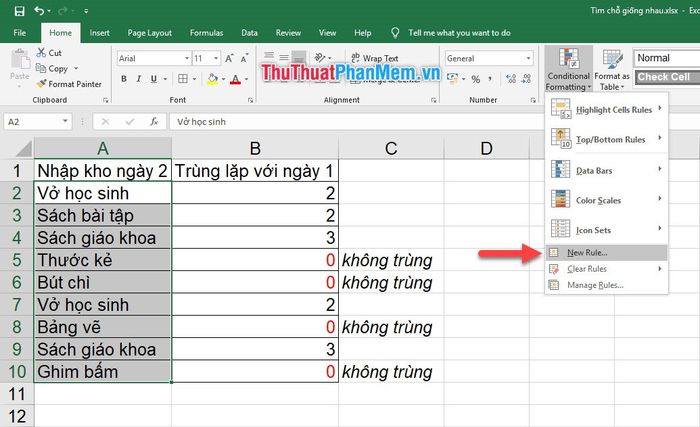
Task: Open the General number format dropdown
Action: click(528, 58)
